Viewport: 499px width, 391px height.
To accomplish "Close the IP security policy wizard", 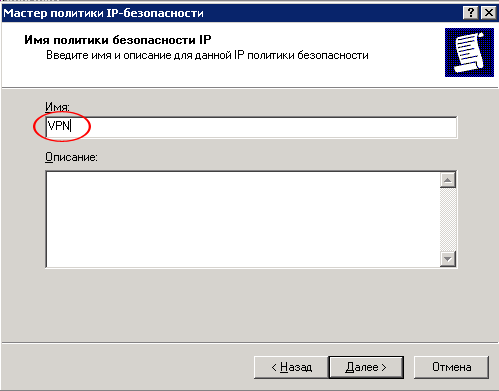I will [489, 13].
